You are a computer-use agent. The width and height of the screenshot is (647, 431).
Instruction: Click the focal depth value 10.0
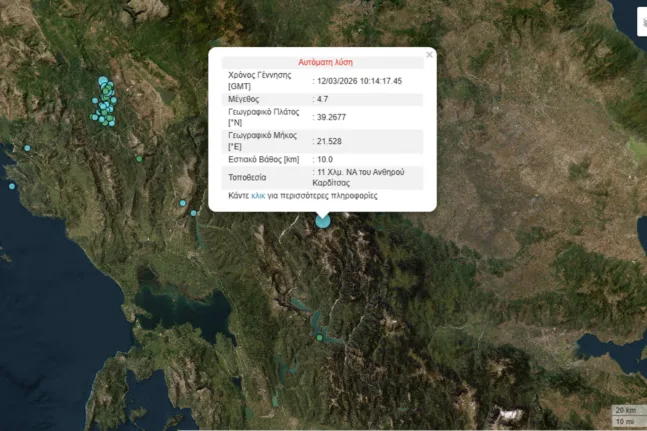point(325,159)
